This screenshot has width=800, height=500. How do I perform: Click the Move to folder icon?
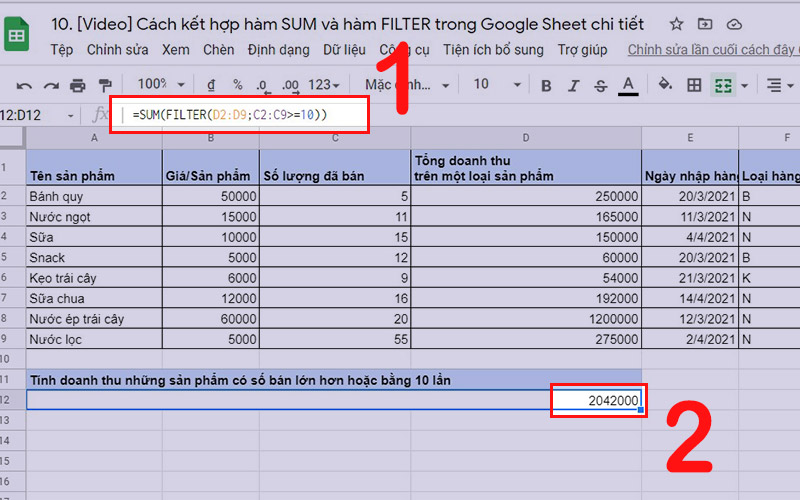pos(706,24)
